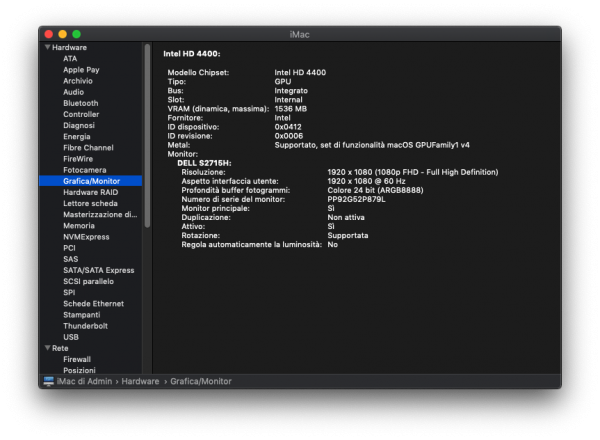Image resolution: width=600 pixels, height=440 pixels.
Task: Select ATA in the sidebar
Action: [x=70, y=59]
